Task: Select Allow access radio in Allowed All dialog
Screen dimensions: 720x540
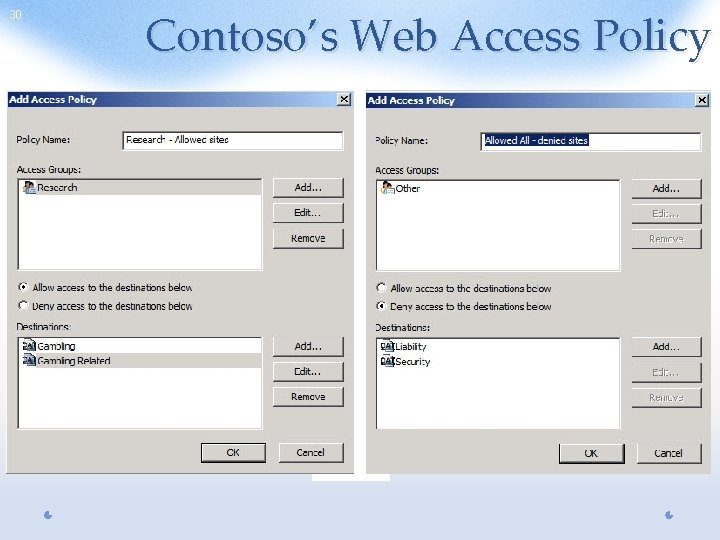Action: coord(381,288)
